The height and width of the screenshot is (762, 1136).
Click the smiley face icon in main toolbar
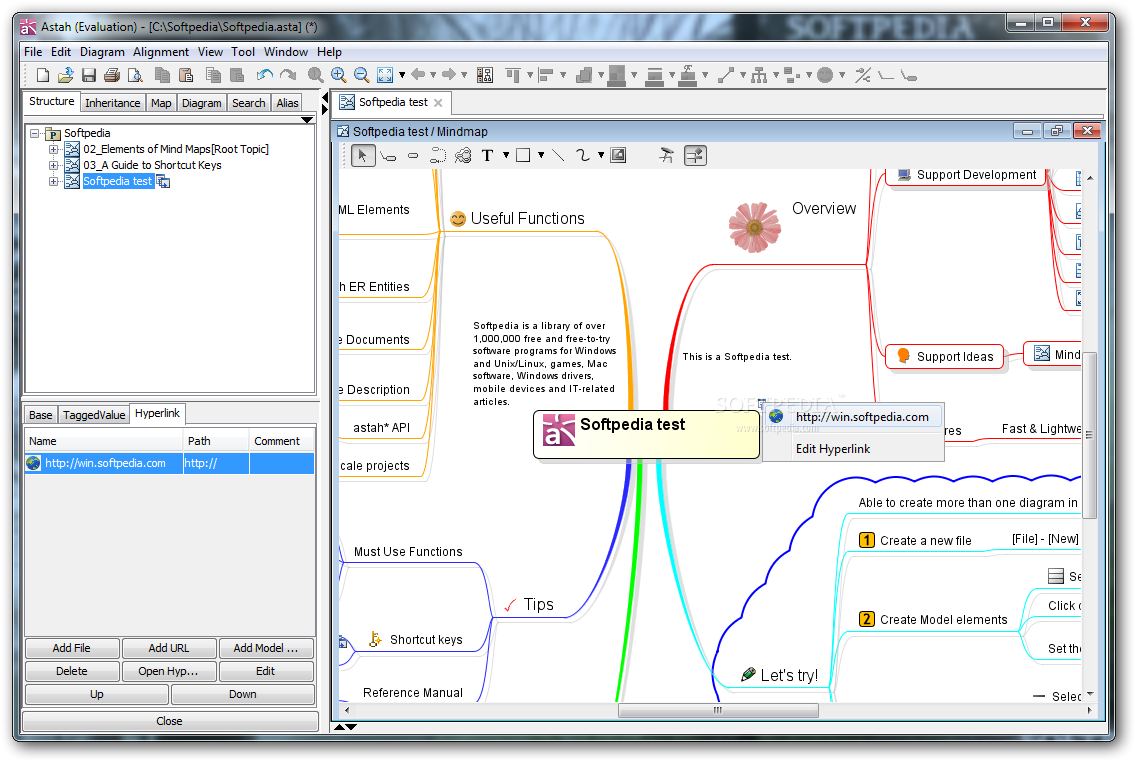pyautogui.click(x=824, y=75)
